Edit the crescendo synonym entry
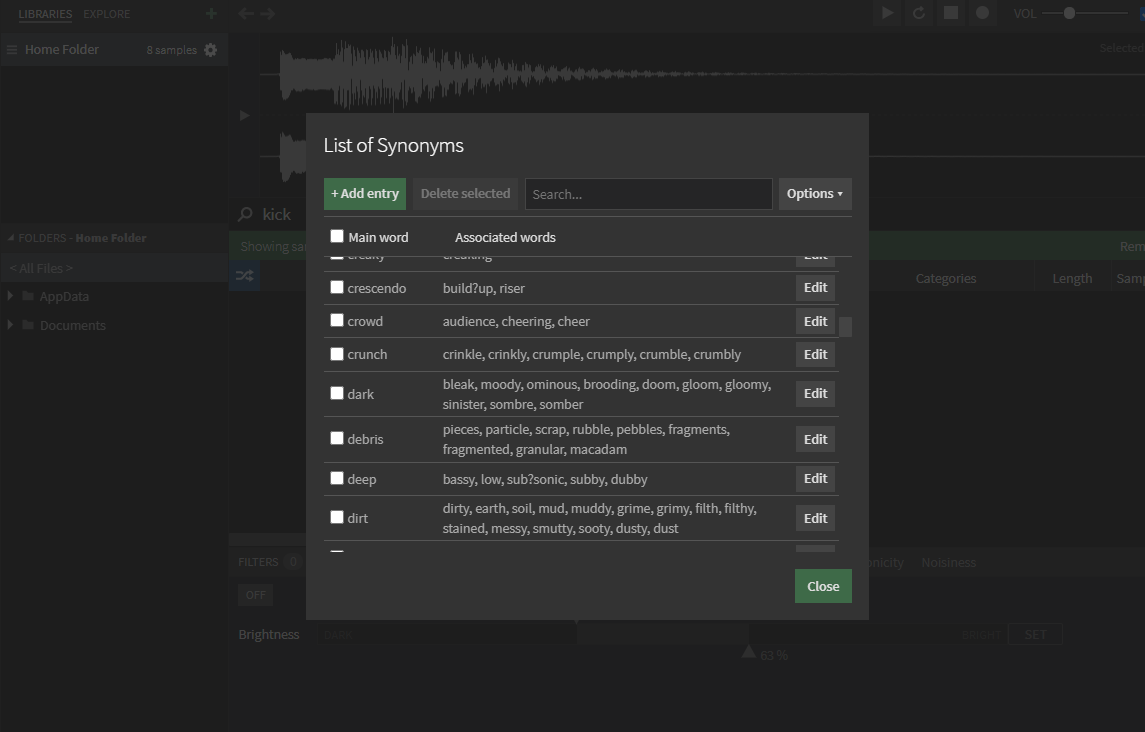 pyautogui.click(x=815, y=288)
